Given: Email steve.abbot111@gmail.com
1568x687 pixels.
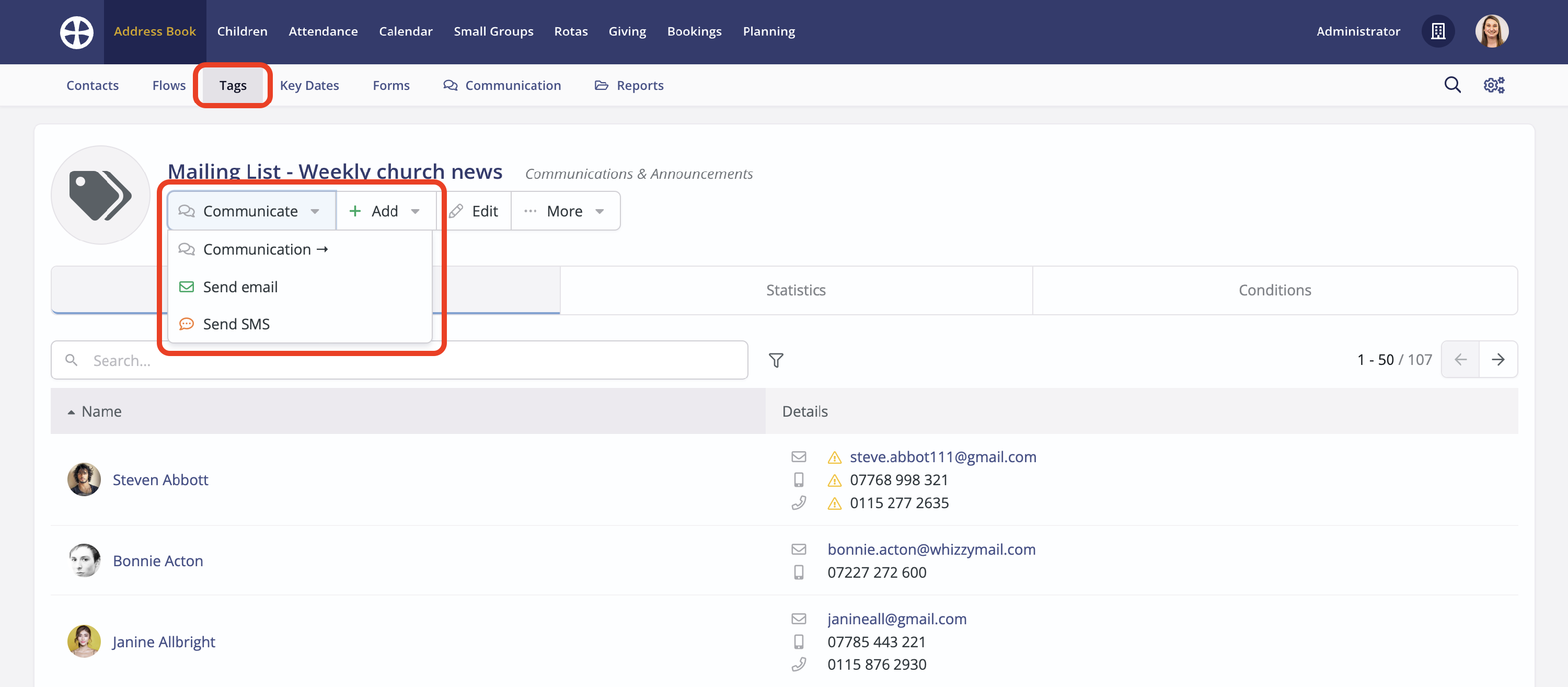Looking at the screenshot, I should pyautogui.click(x=943, y=457).
